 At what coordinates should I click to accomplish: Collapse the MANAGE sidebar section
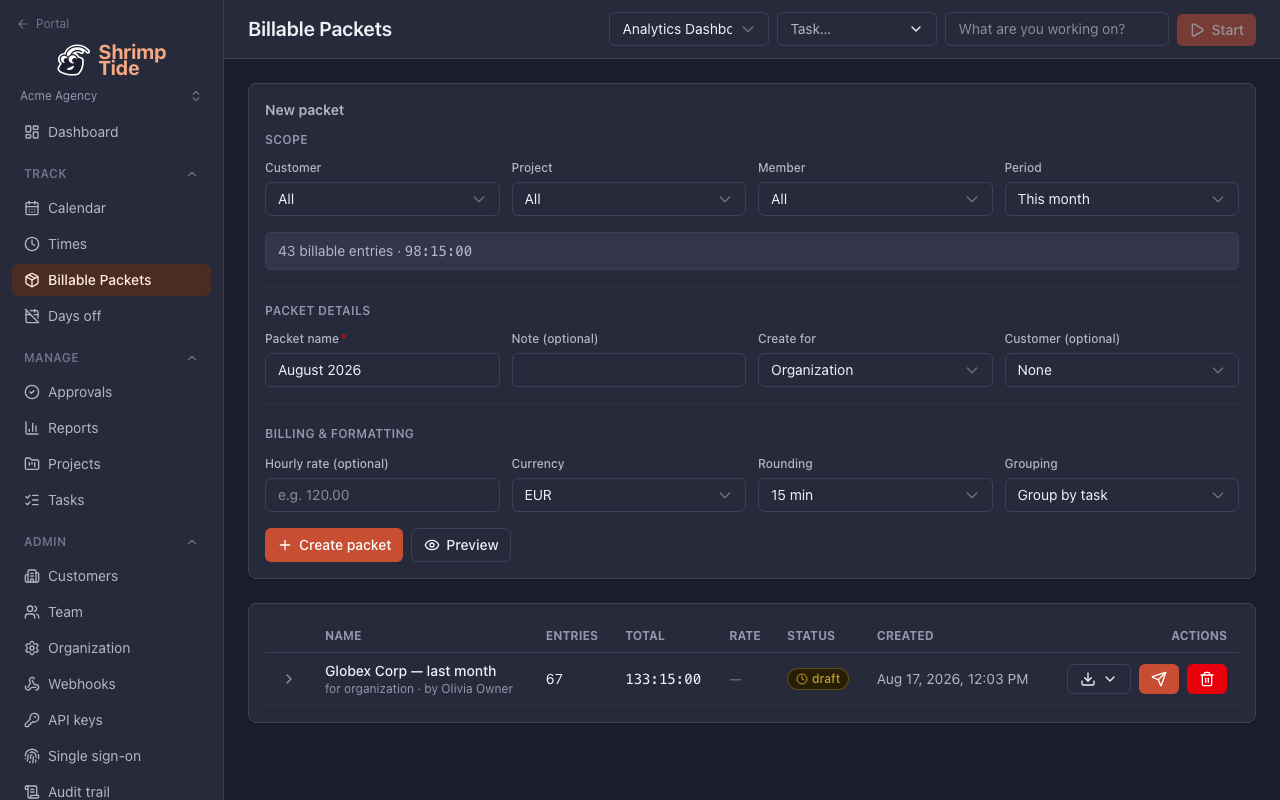pyautogui.click(x=192, y=358)
